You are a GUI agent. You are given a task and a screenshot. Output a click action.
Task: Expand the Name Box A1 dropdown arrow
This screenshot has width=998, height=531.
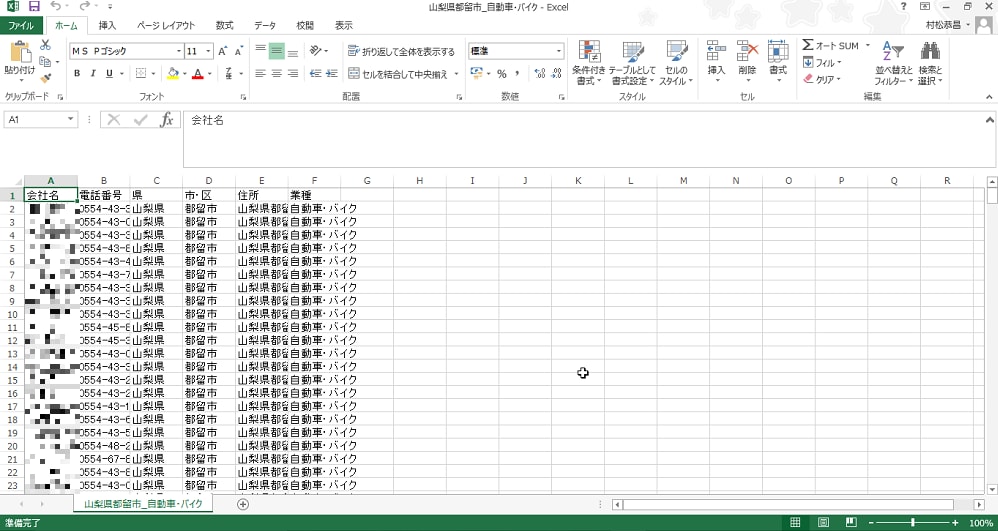click(70, 120)
